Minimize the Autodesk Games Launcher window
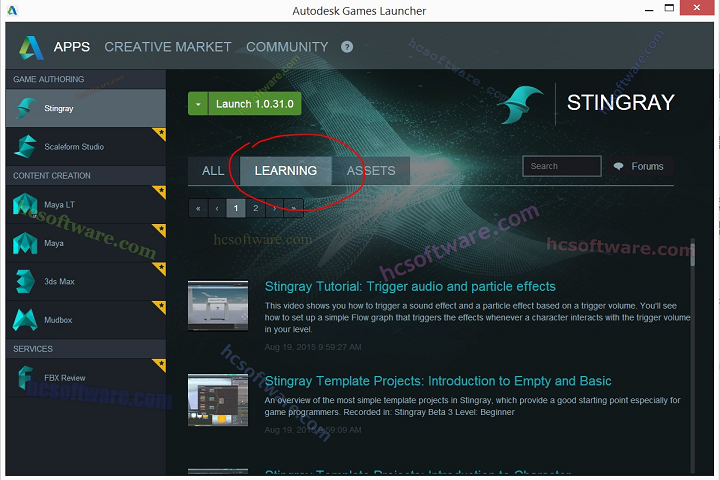 click(x=649, y=9)
